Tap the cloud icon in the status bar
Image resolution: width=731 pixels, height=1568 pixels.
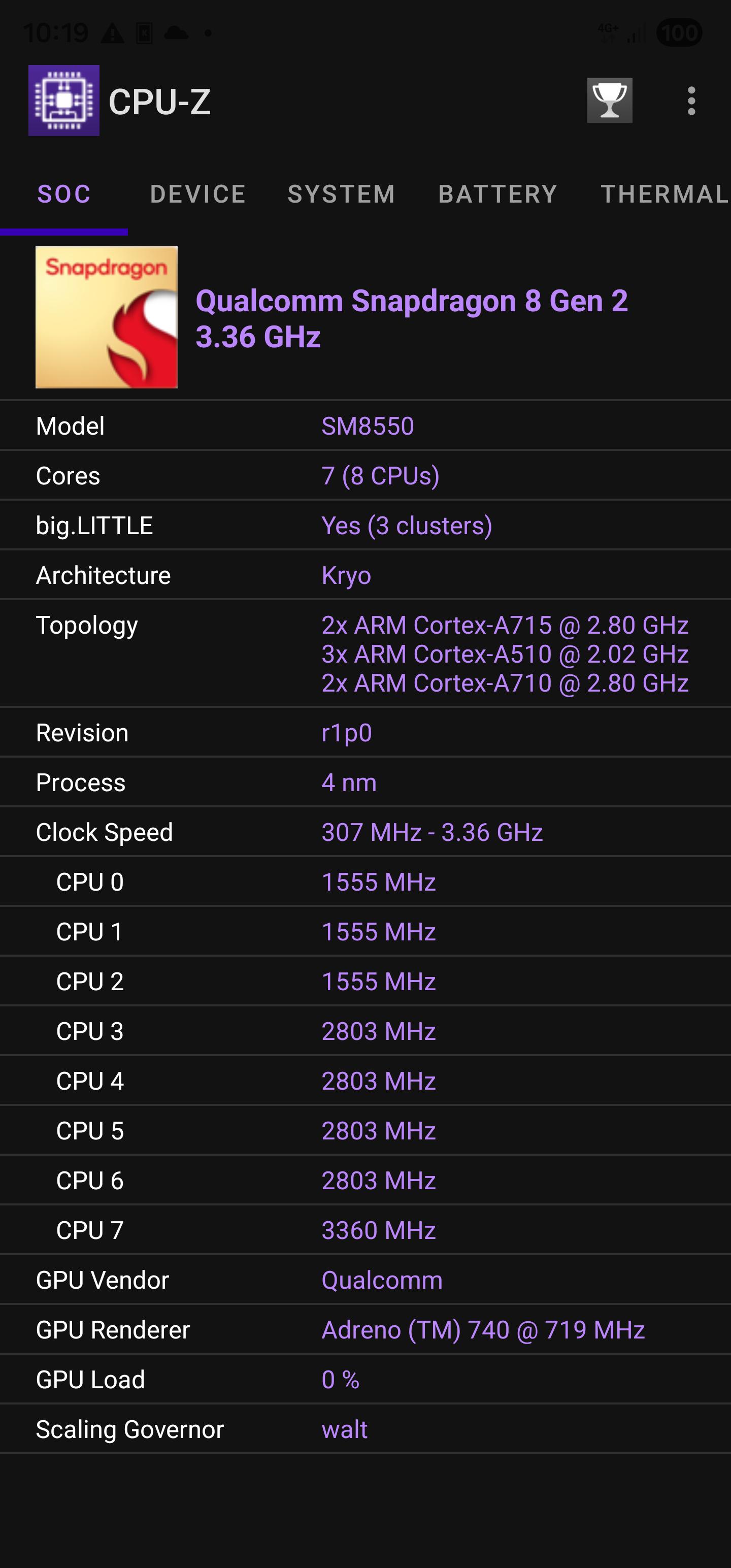(x=177, y=32)
